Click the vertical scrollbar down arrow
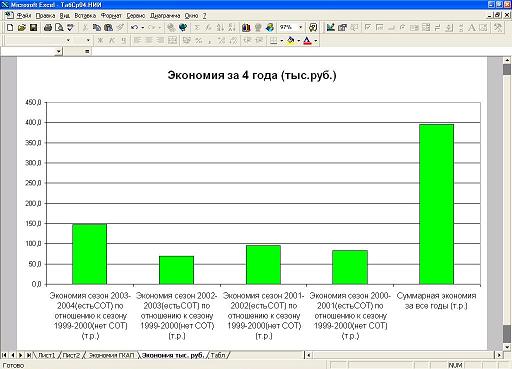Screen dimensions: 512x369 coord(507,347)
